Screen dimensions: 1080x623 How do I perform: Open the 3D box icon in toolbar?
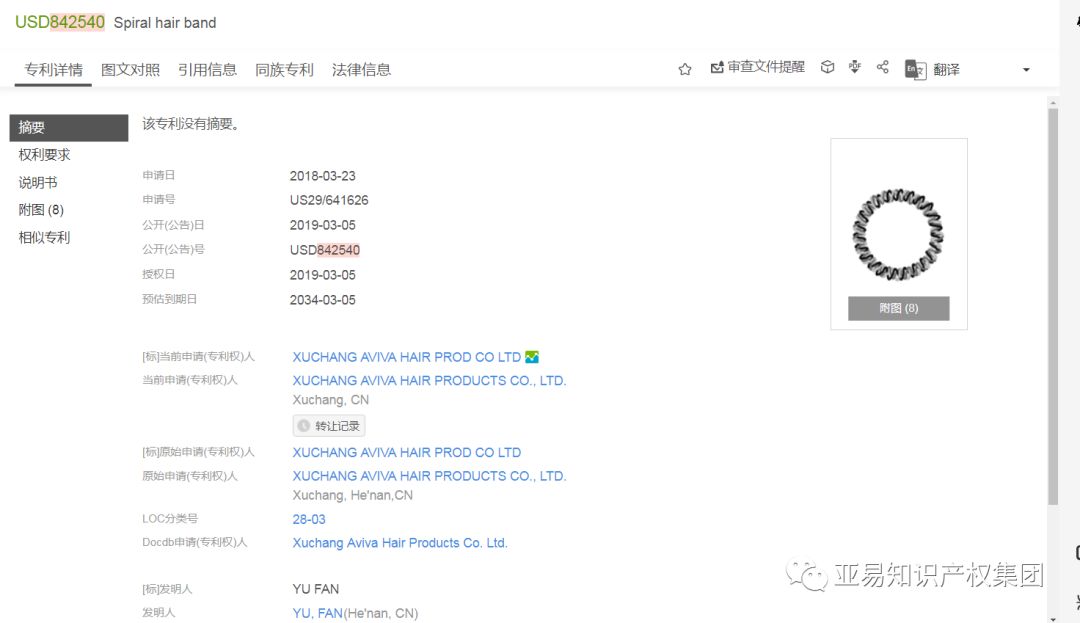827,67
